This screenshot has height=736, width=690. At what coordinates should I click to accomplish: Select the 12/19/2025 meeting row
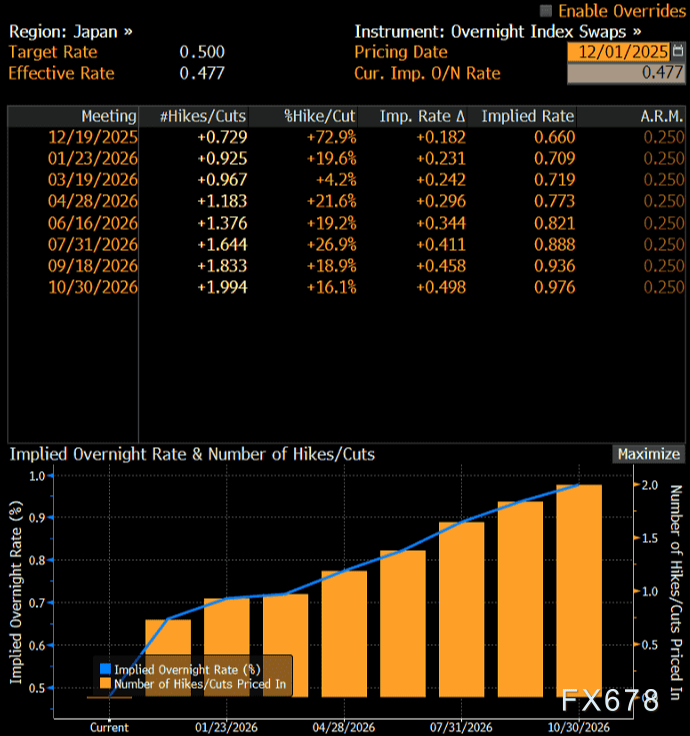(x=93, y=137)
